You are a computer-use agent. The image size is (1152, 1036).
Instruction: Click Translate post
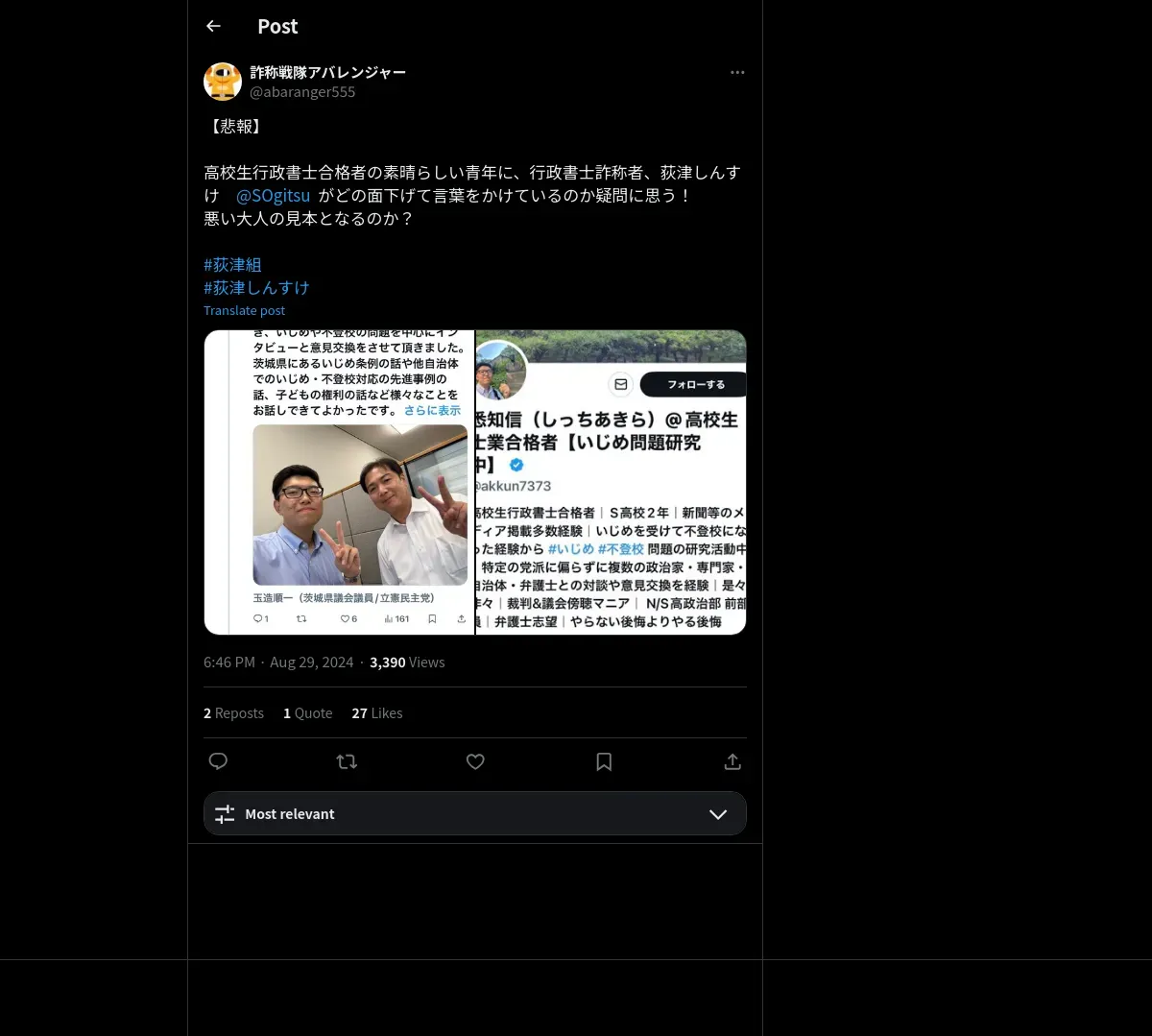244,310
